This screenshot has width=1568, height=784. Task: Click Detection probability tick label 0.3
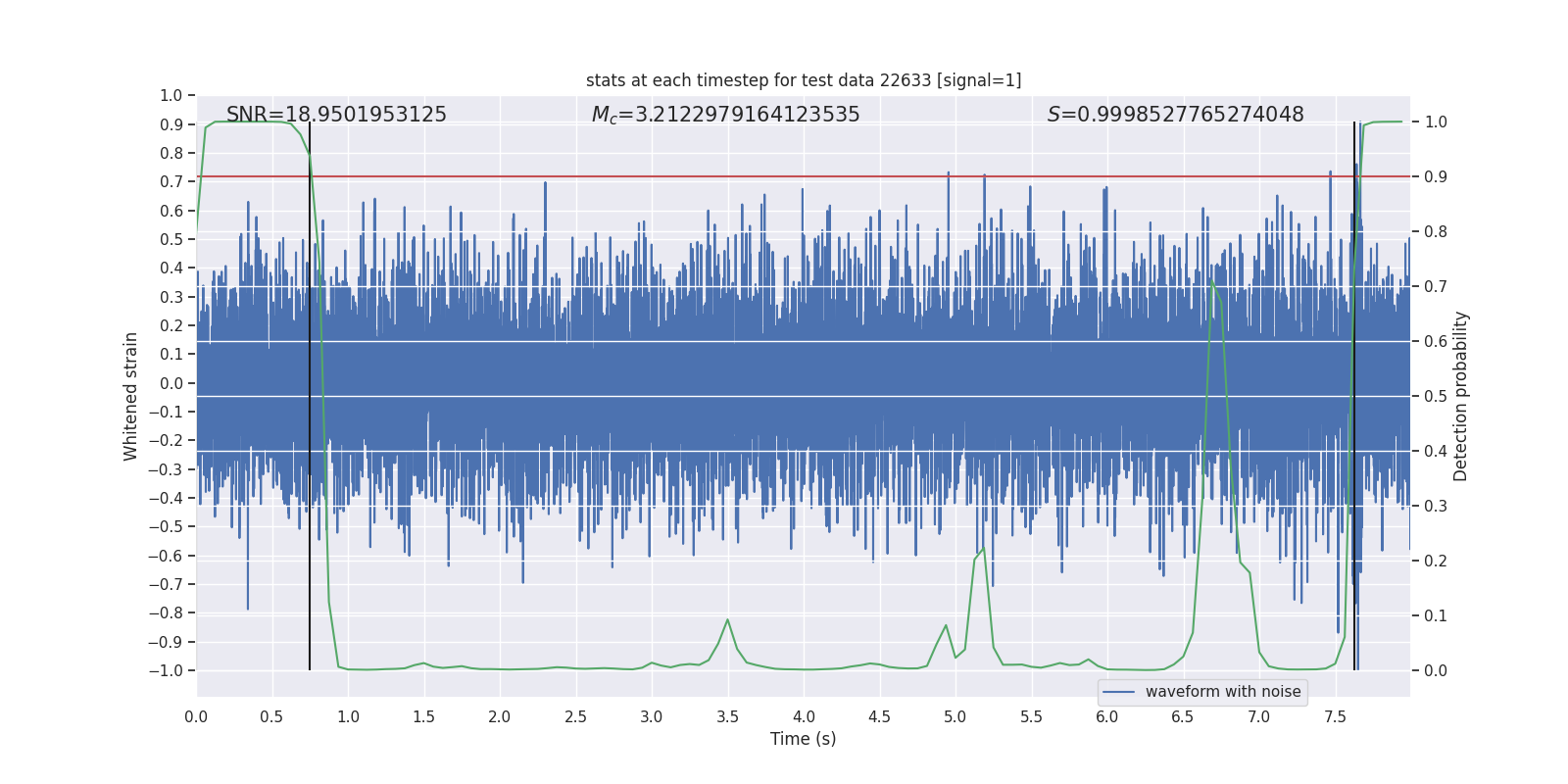point(1436,507)
